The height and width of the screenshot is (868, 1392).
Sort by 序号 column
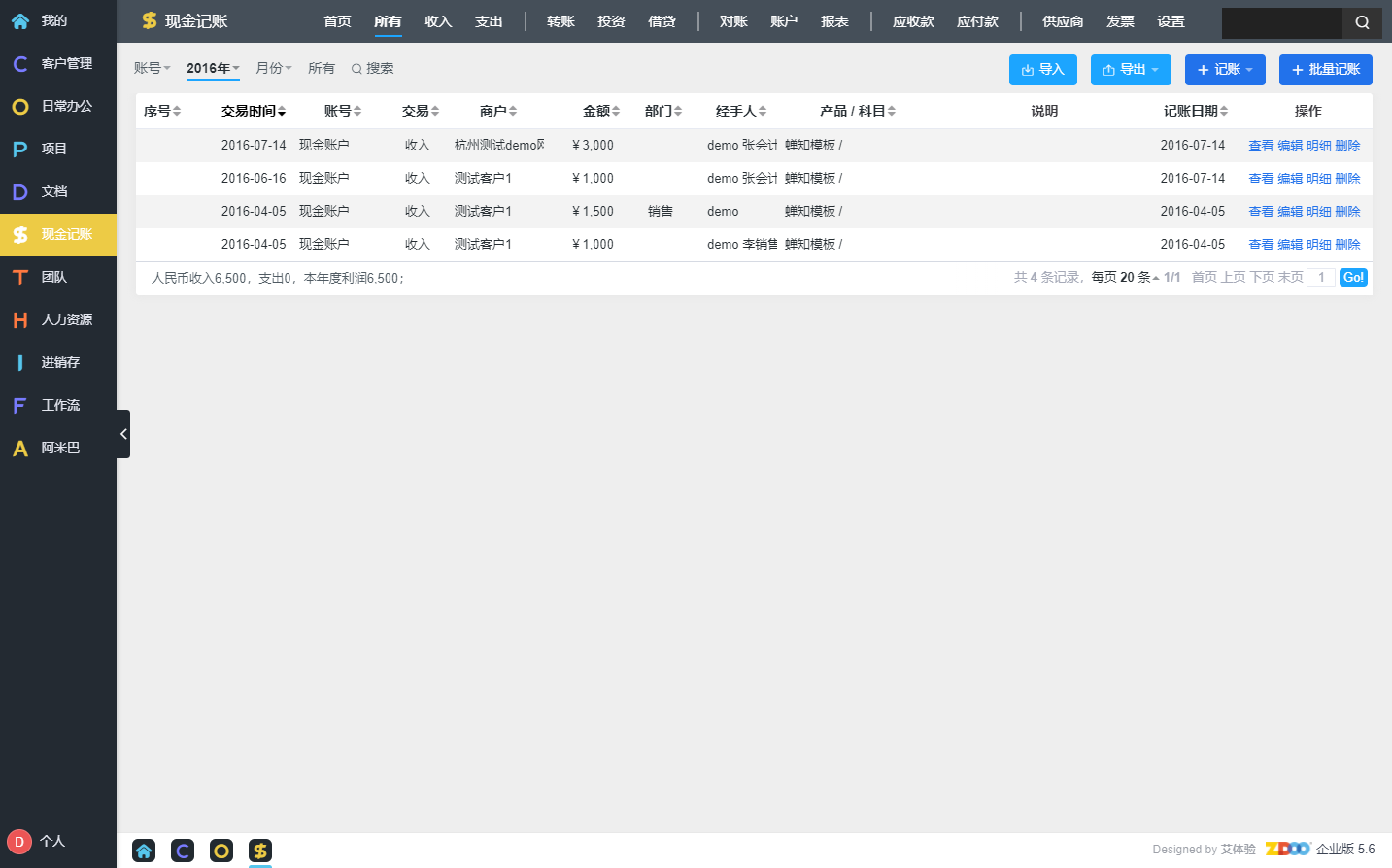[x=162, y=111]
